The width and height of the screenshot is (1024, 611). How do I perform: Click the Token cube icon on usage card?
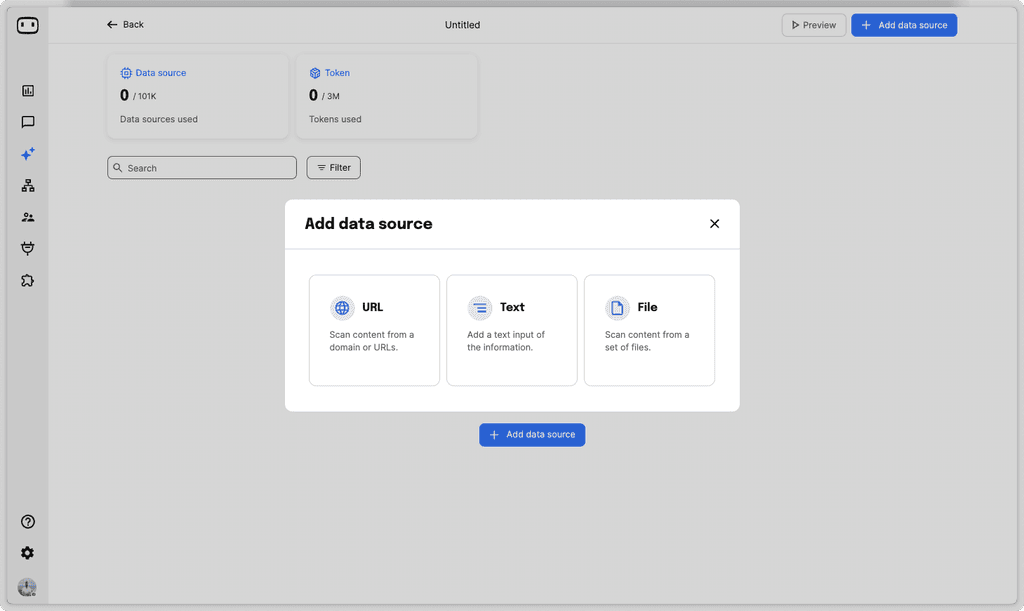pyautogui.click(x=313, y=72)
